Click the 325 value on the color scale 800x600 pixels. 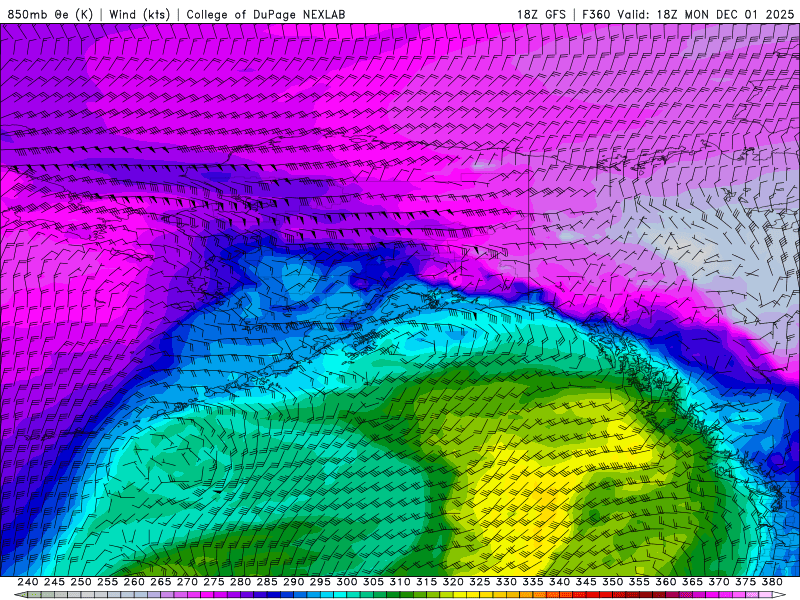tap(480, 582)
